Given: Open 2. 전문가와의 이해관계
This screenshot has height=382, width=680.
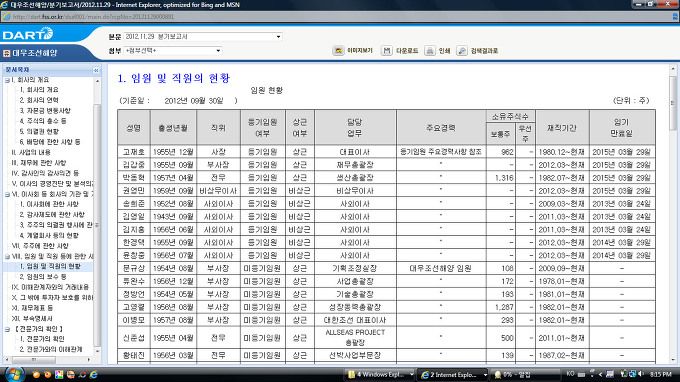Looking at the screenshot, I should [51, 349].
